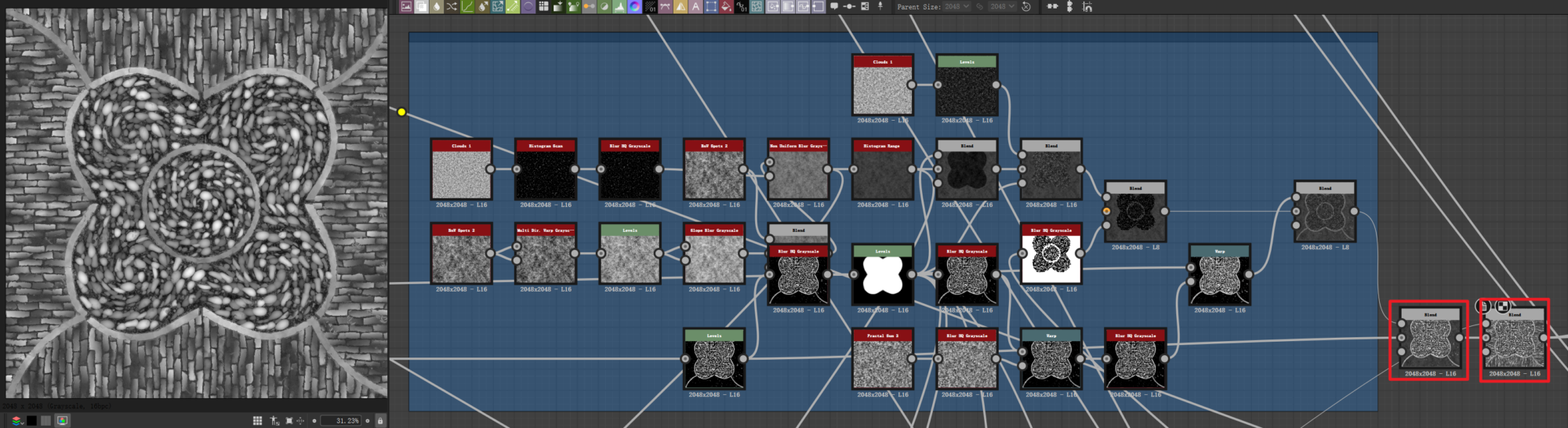Viewport: 1568px width, 428px height.
Task: Open the Parent Size height dropdown
Action: coord(1002,6)
